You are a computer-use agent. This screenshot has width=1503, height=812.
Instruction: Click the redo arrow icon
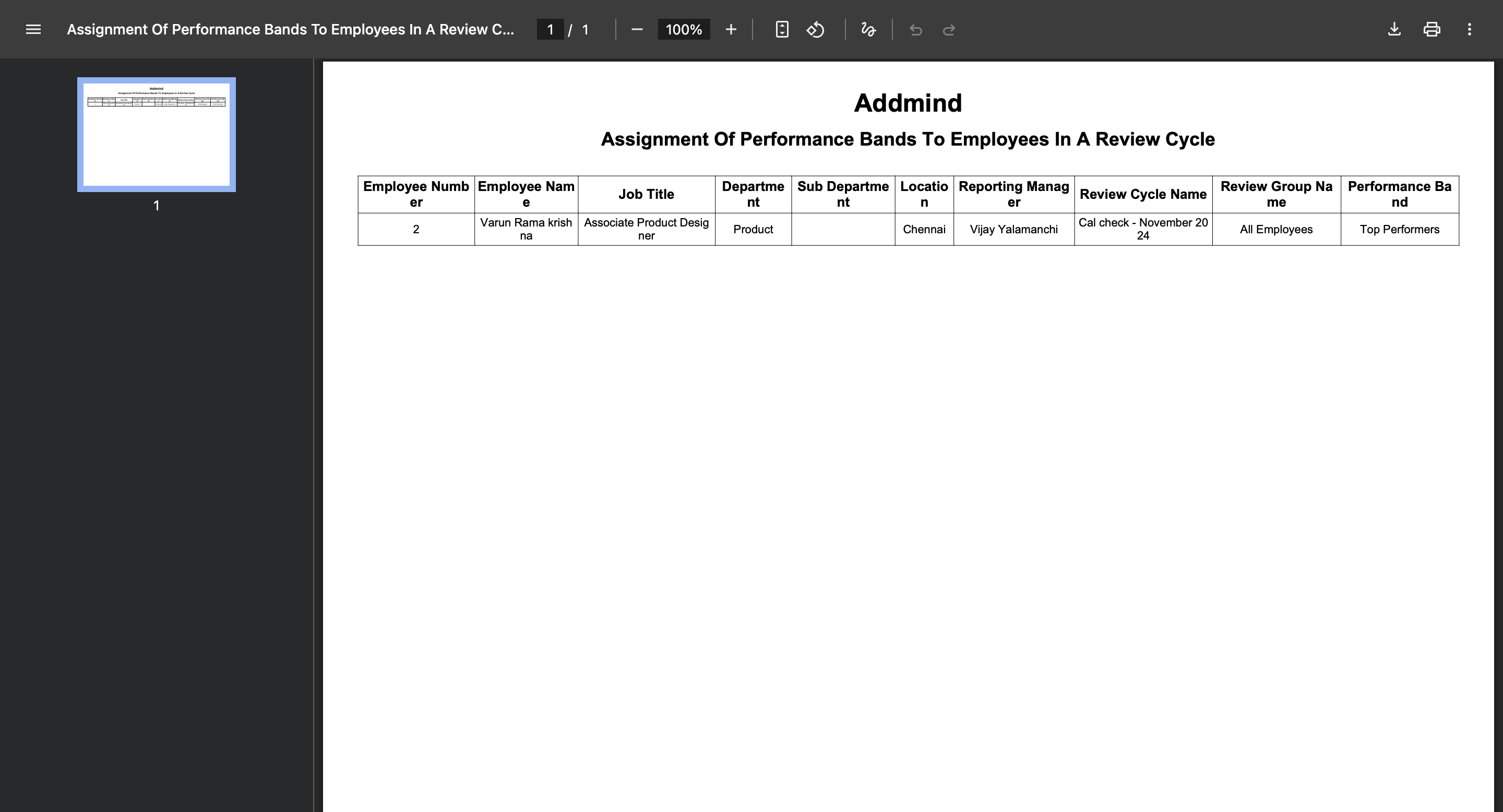click(x=949, y=30)
